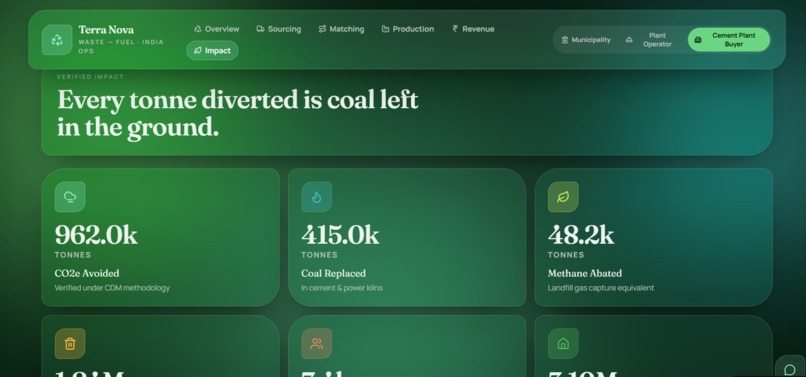The width and height of the screenshot is (806, 377).
Task: Switch role to Plant Operator
Action: click(649, 40)
